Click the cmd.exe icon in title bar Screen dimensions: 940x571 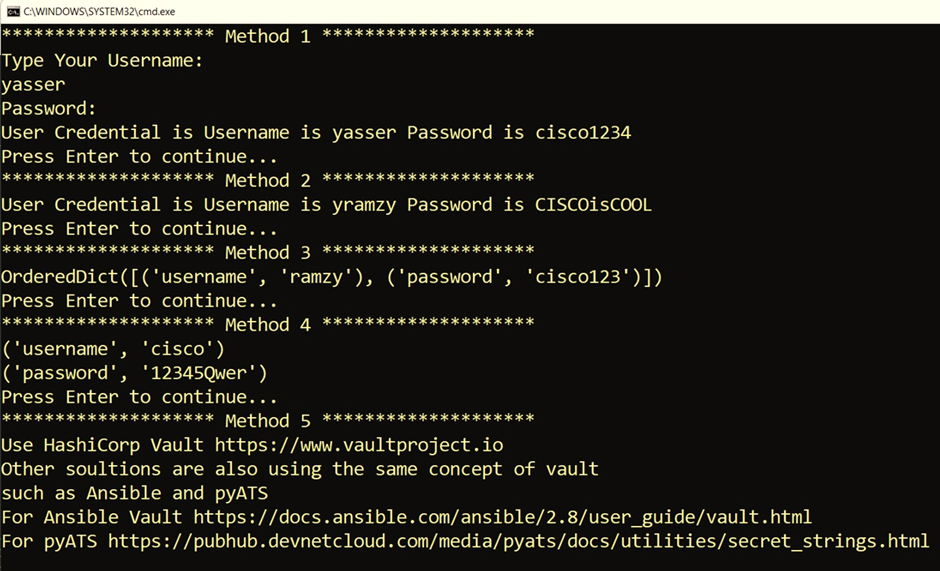(x=13, y=11)
